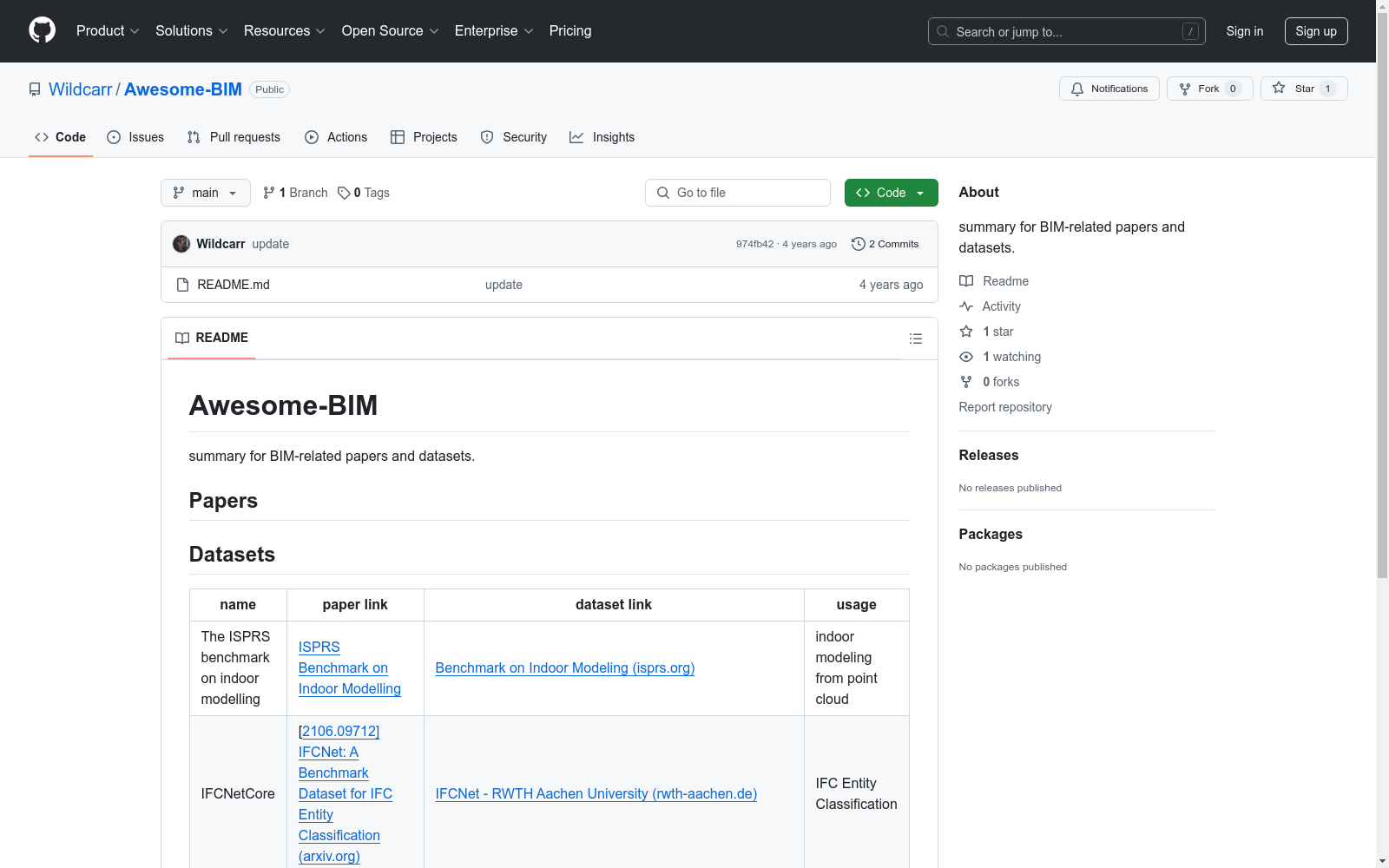Image resolution: width=1389 pixels, height=868 pixels.
Task: Click the Sign in link
Action: click(1245, 31)
